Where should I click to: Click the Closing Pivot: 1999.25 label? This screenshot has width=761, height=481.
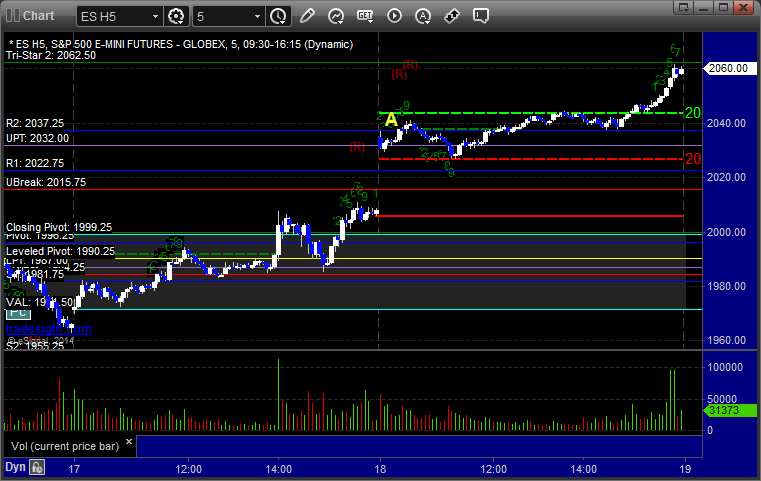pyautogui.click(x=59, y=227)
